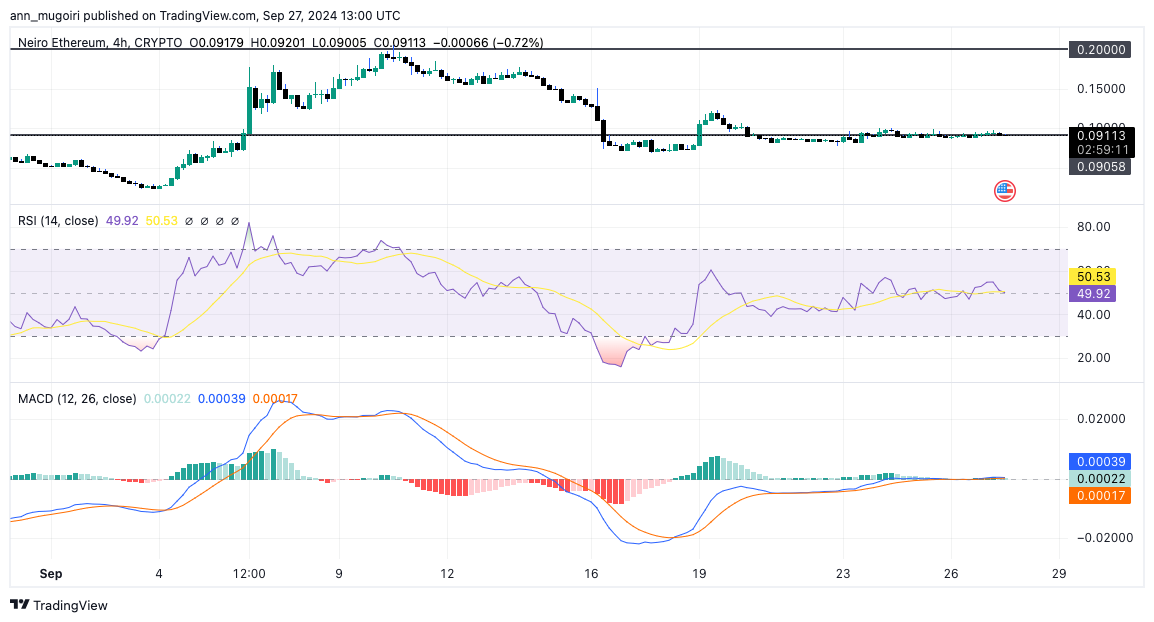Toggle the last hidden-value symbol in RSI legend
Image resolution: width=1154 pixels, height=622 pixels.
(x=234, y=221)
